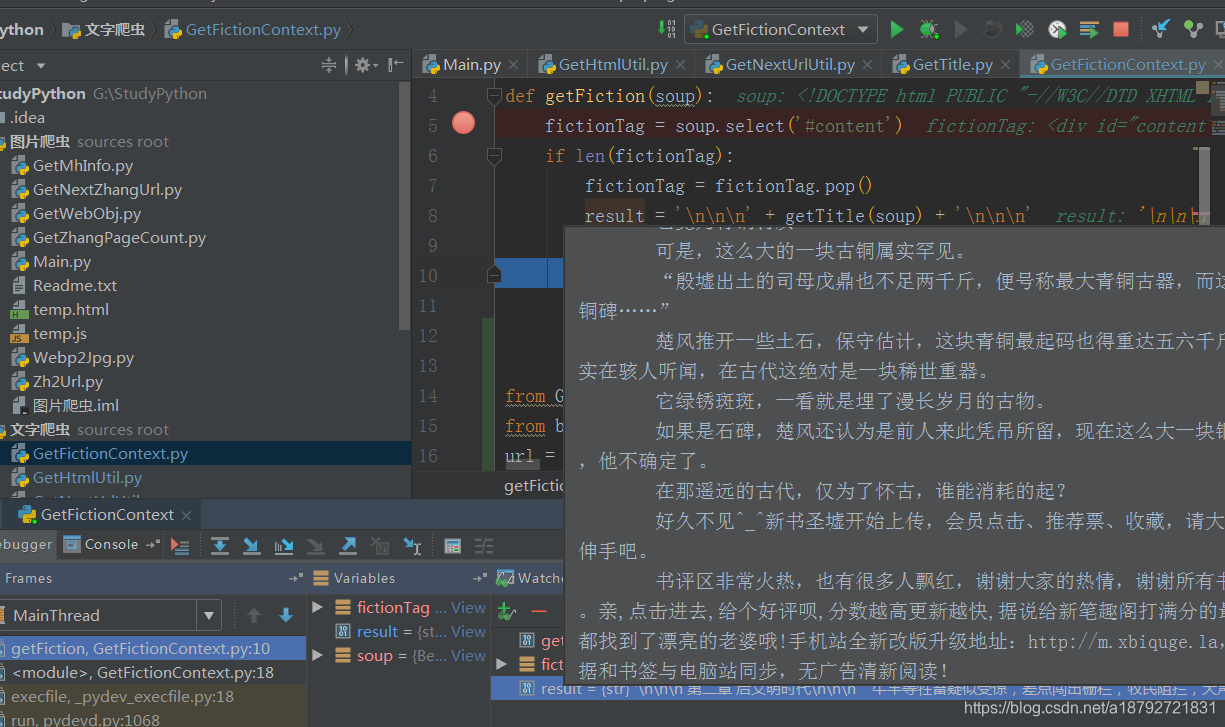Click the Make Project binary-arrow icon
Image resolution: width=1225 pixels, height=727 pixels.
[x=665, y=29]
